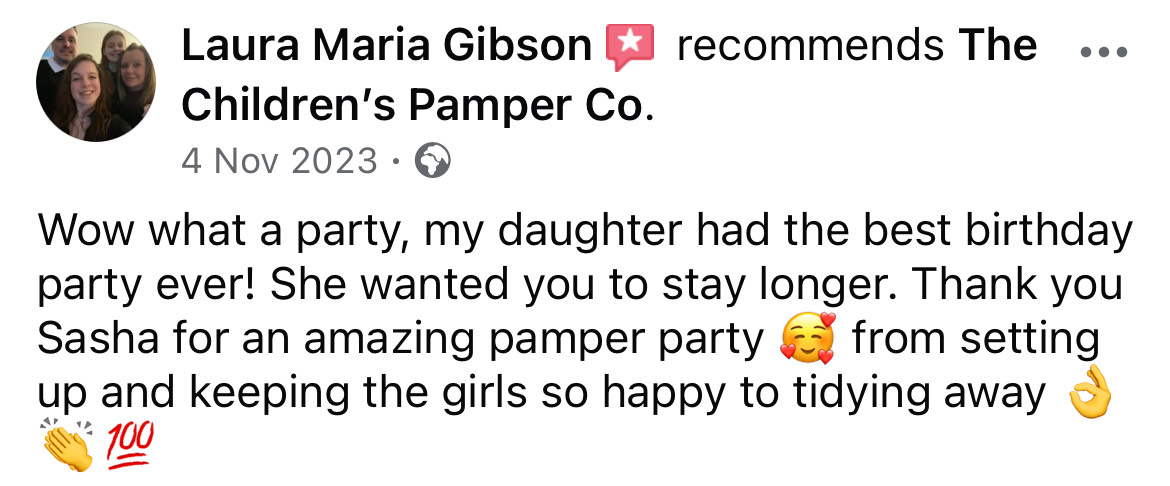Image resolution: width=1170 pixels, height=486 pixels.
Task: Click the word "The" before the page name
Action: (x=998, y=46)
